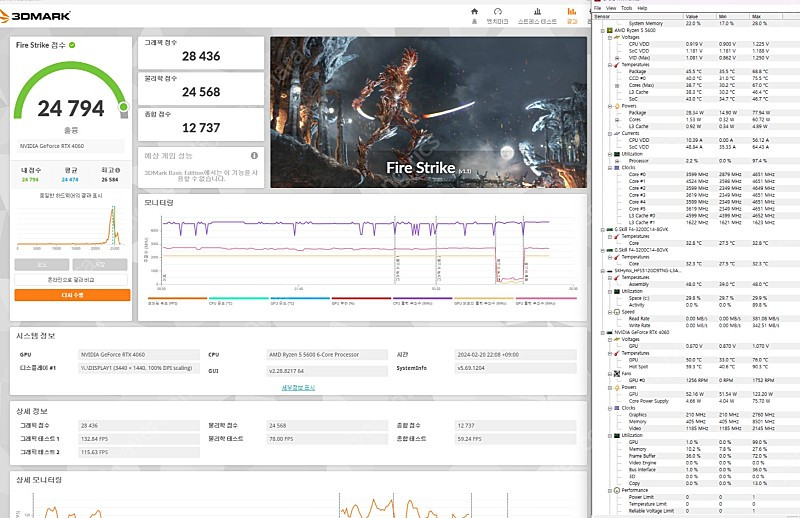Click the Voltages bolt icon under RTX 4060

point(616,339)
